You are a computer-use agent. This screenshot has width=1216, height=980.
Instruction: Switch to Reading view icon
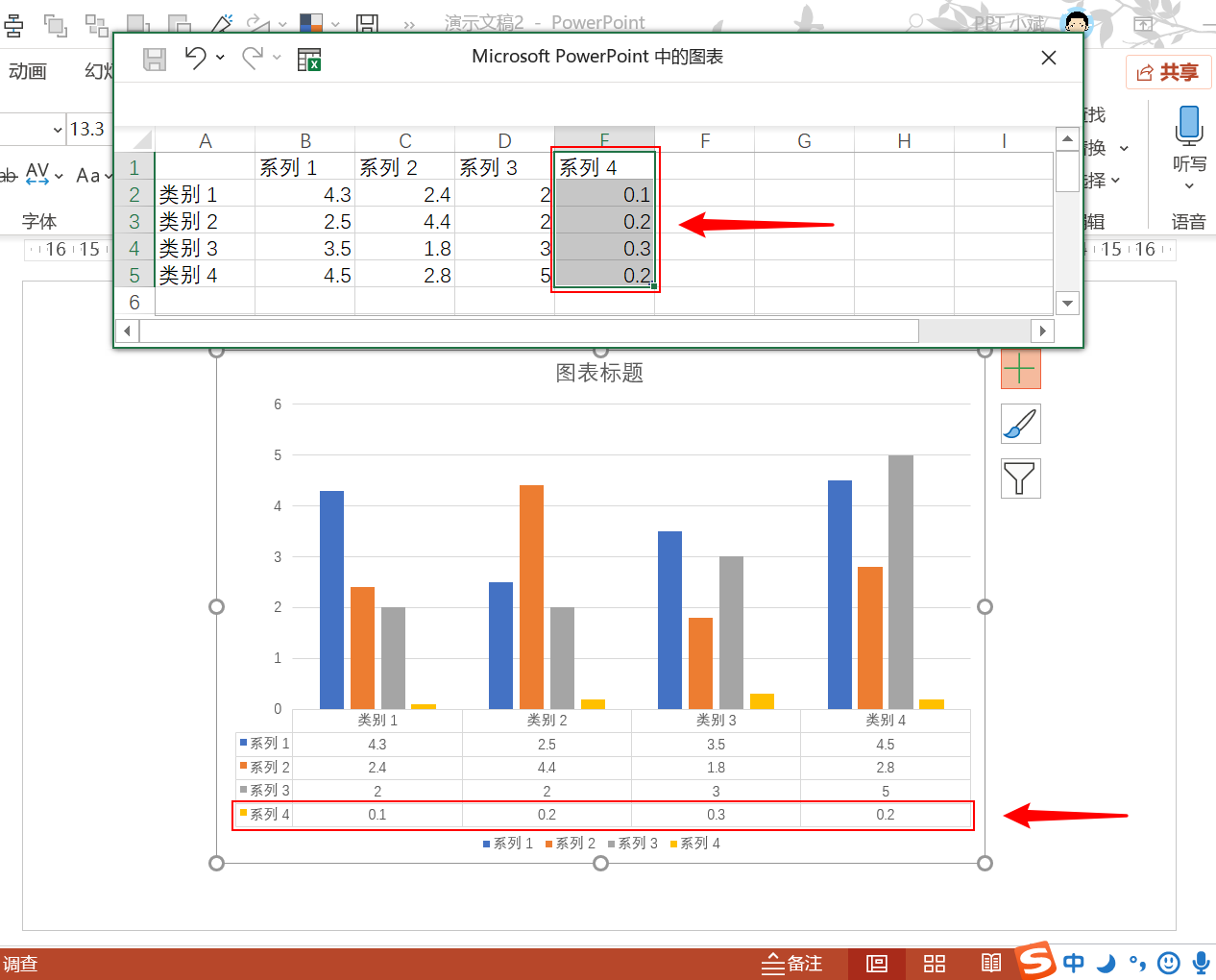(991, 964)
